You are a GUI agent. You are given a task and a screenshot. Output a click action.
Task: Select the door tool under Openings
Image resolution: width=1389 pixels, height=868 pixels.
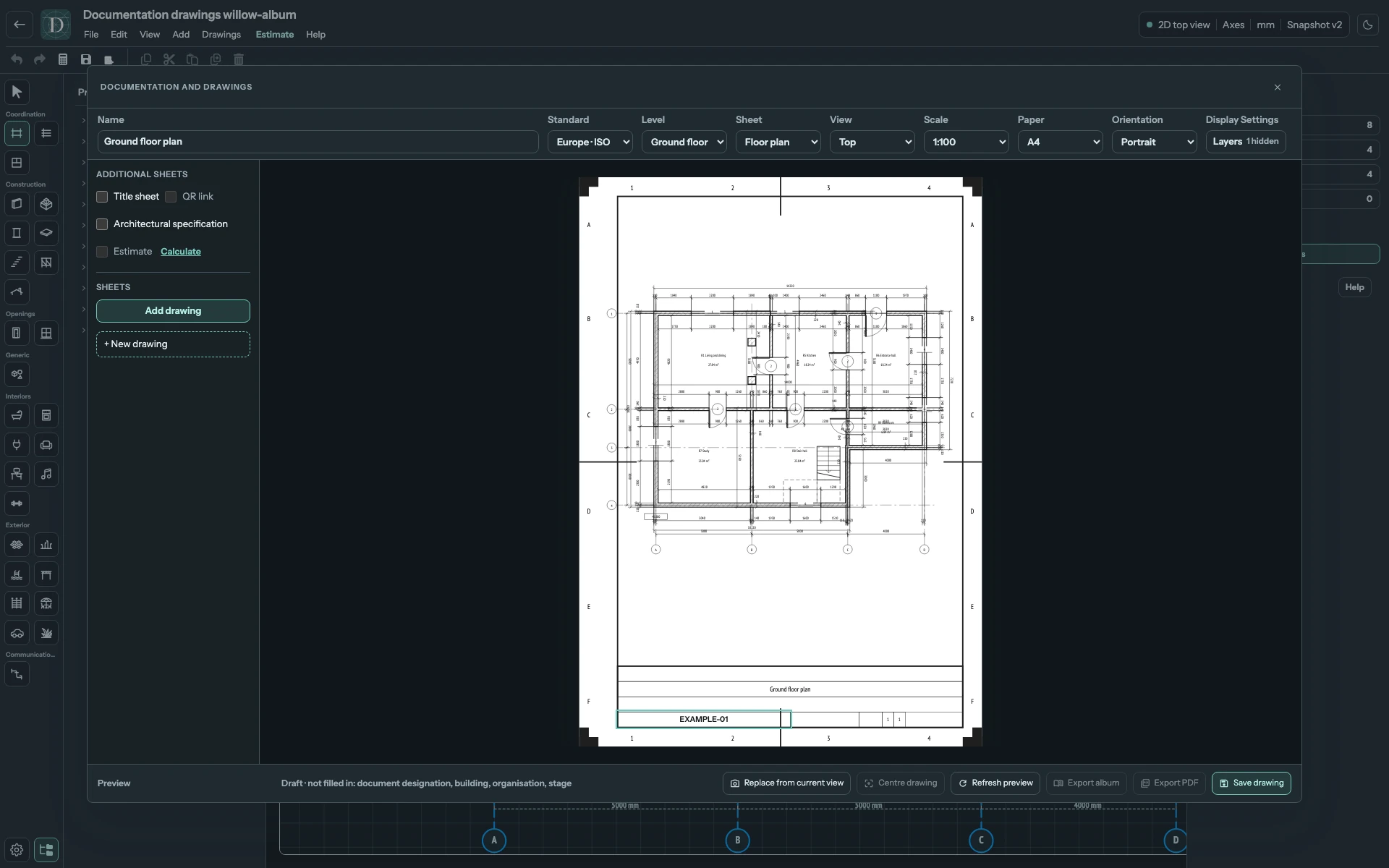pyautogui.click(x=17, y=333)
